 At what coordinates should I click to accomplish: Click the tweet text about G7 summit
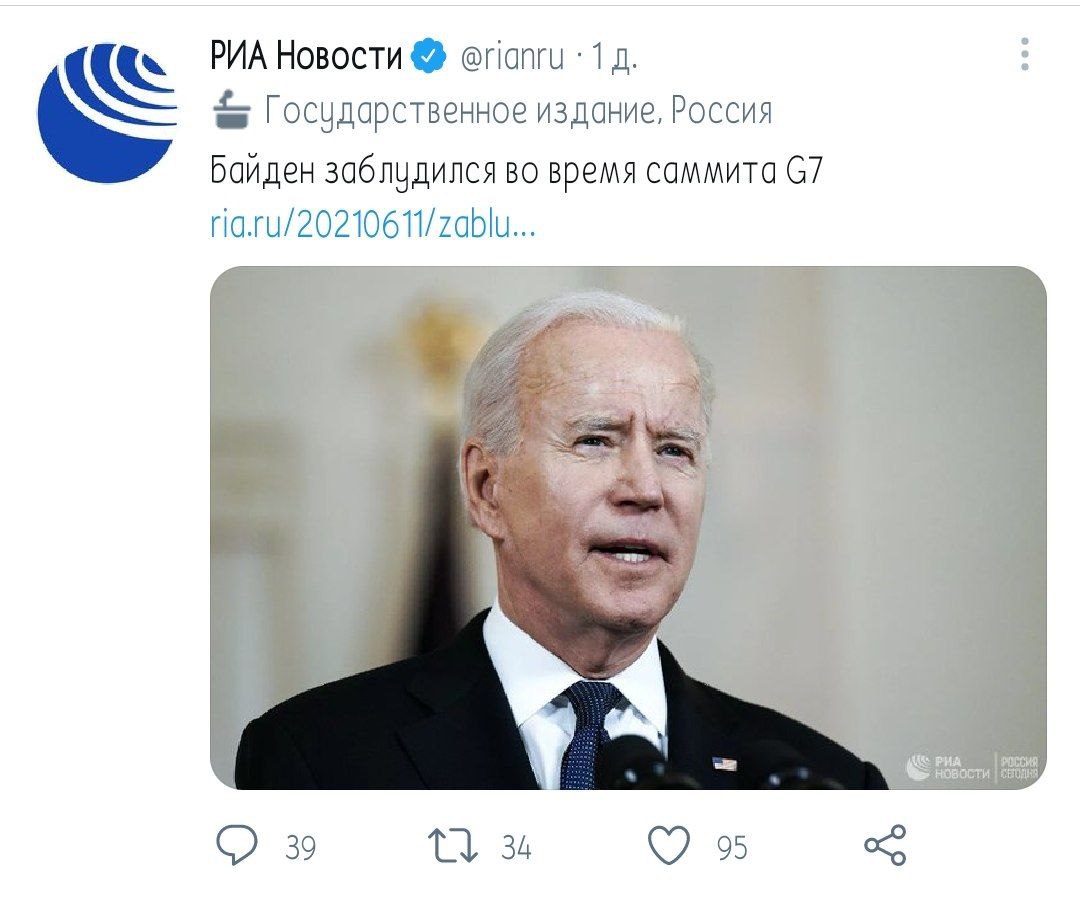(516, 170)
